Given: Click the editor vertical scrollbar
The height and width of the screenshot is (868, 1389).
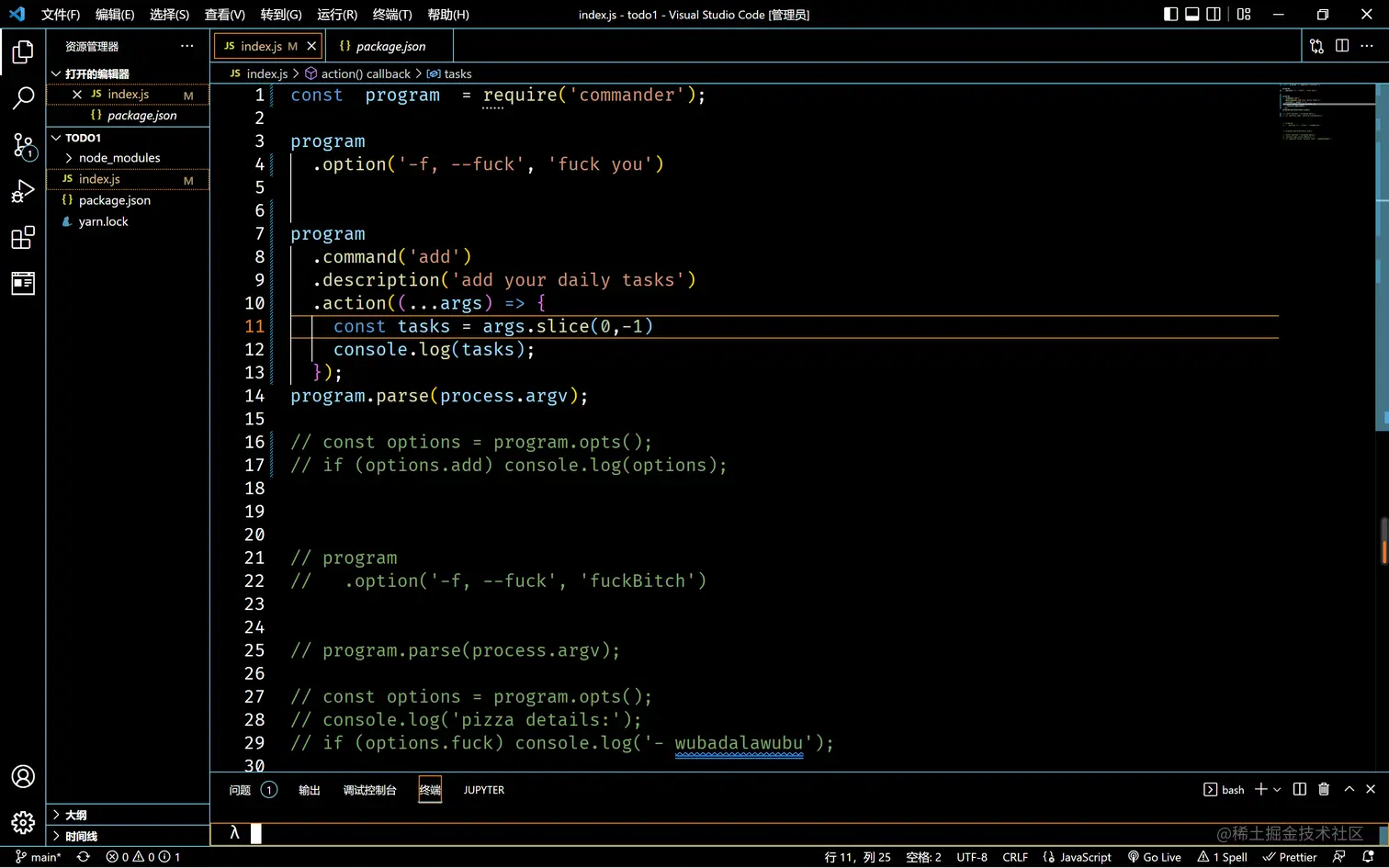Looking at the screenshot, I should [1383, 257].
